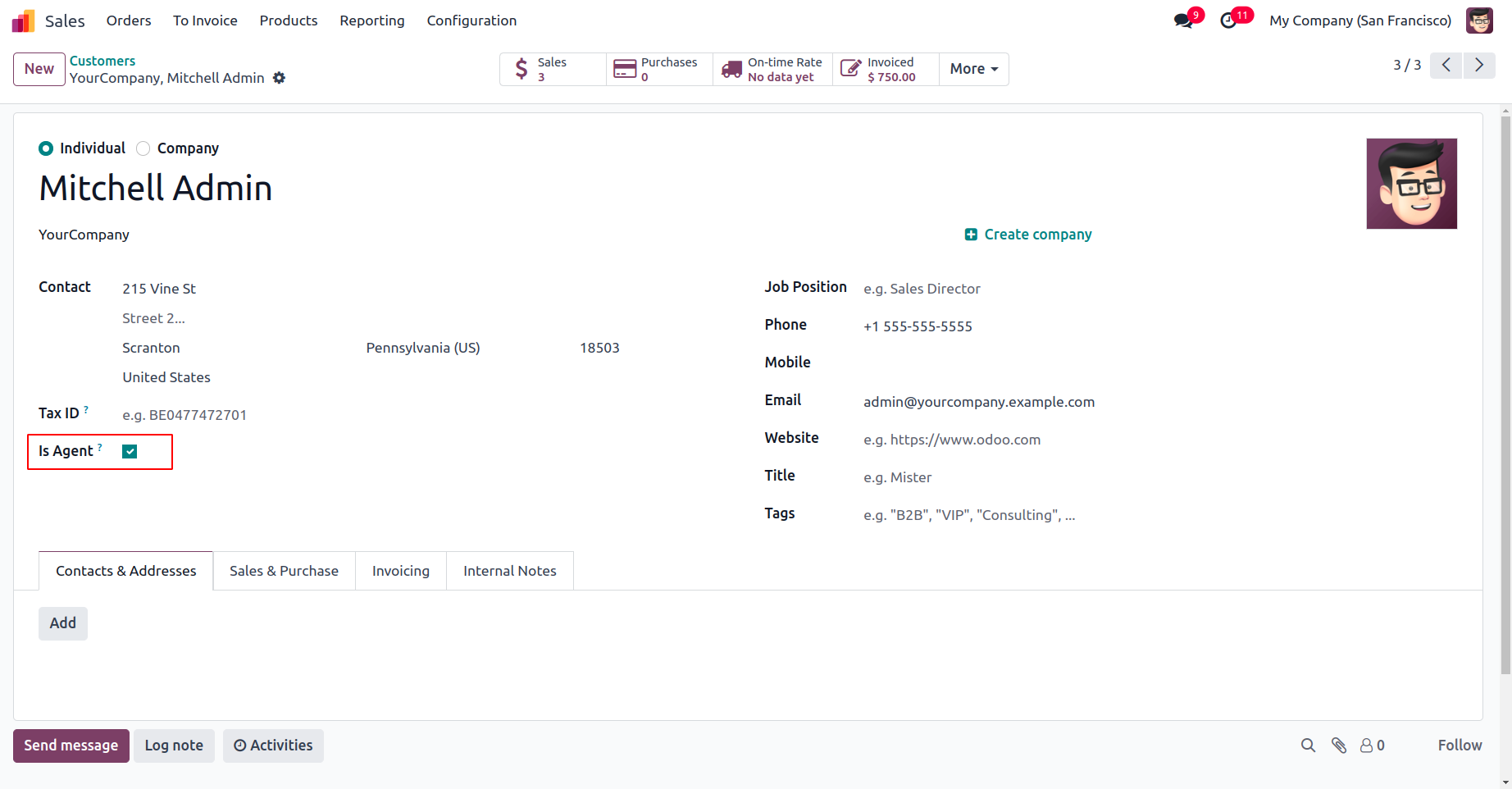Click the paperclip attachments icon
Viewport: 1512px width, 789px height.
click(1339, 746)
